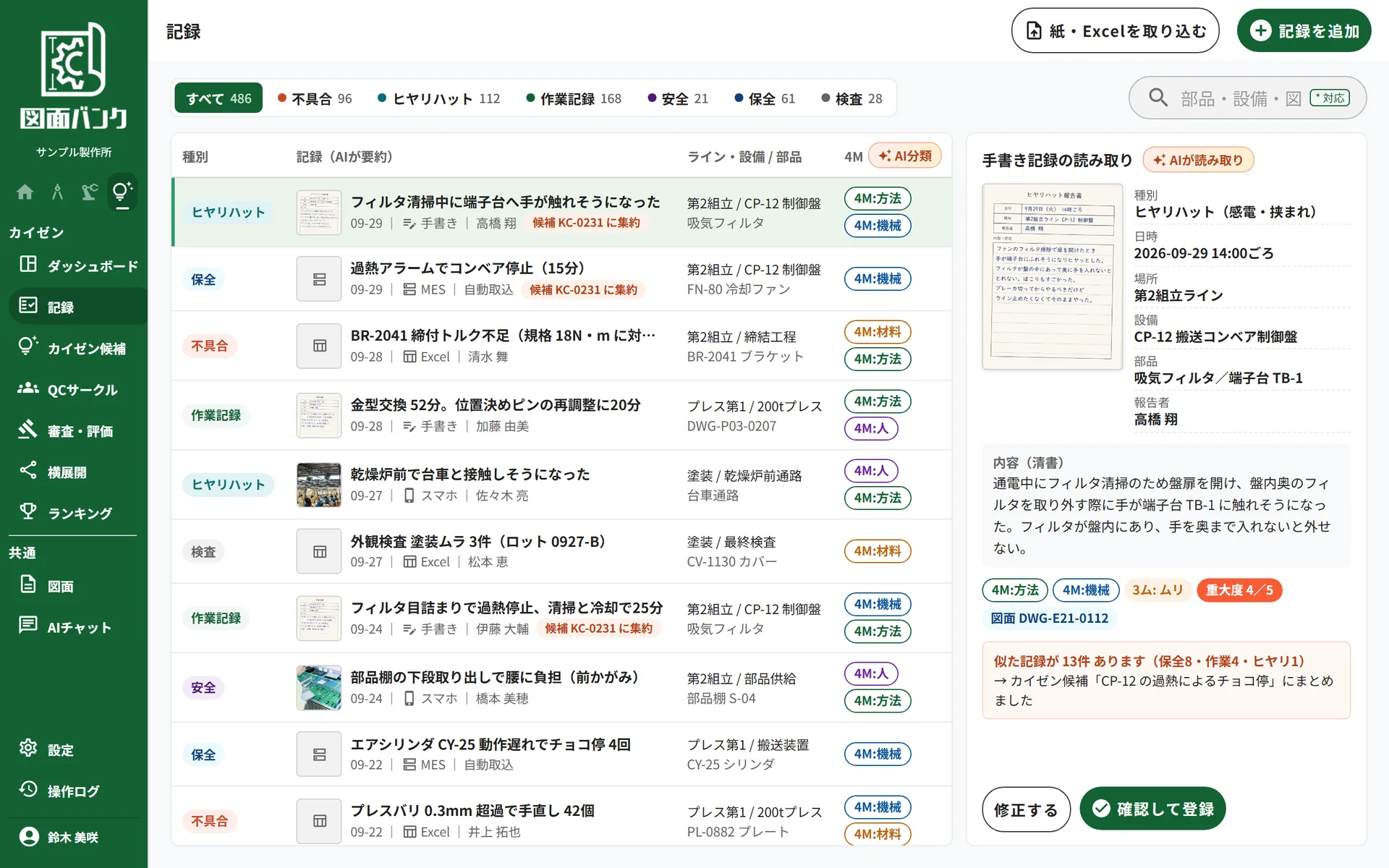Click the 重大度 4/5 badge
Viewport: 1389px width, 868px height.
pyautogui.click(x=1239, y=590)
